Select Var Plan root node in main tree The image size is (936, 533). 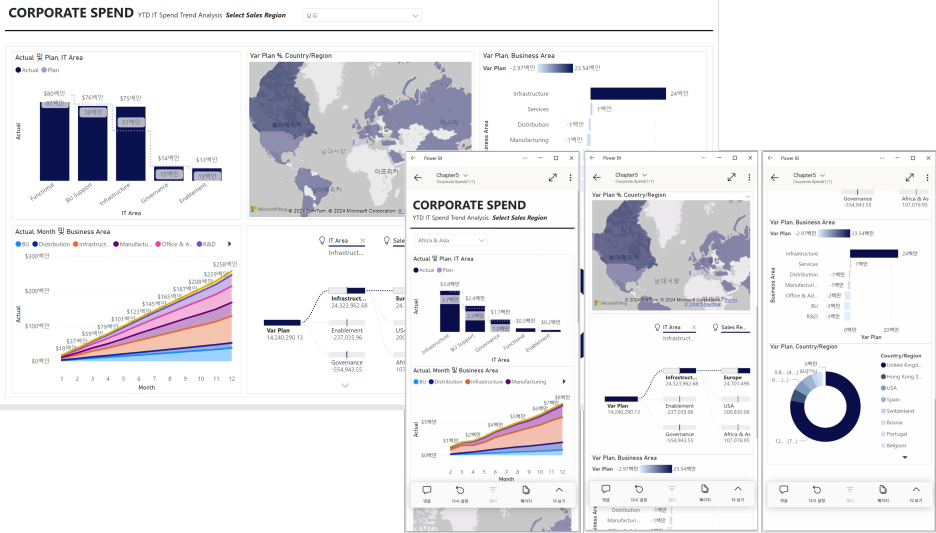pyautogui.click(x=284, y=330)
